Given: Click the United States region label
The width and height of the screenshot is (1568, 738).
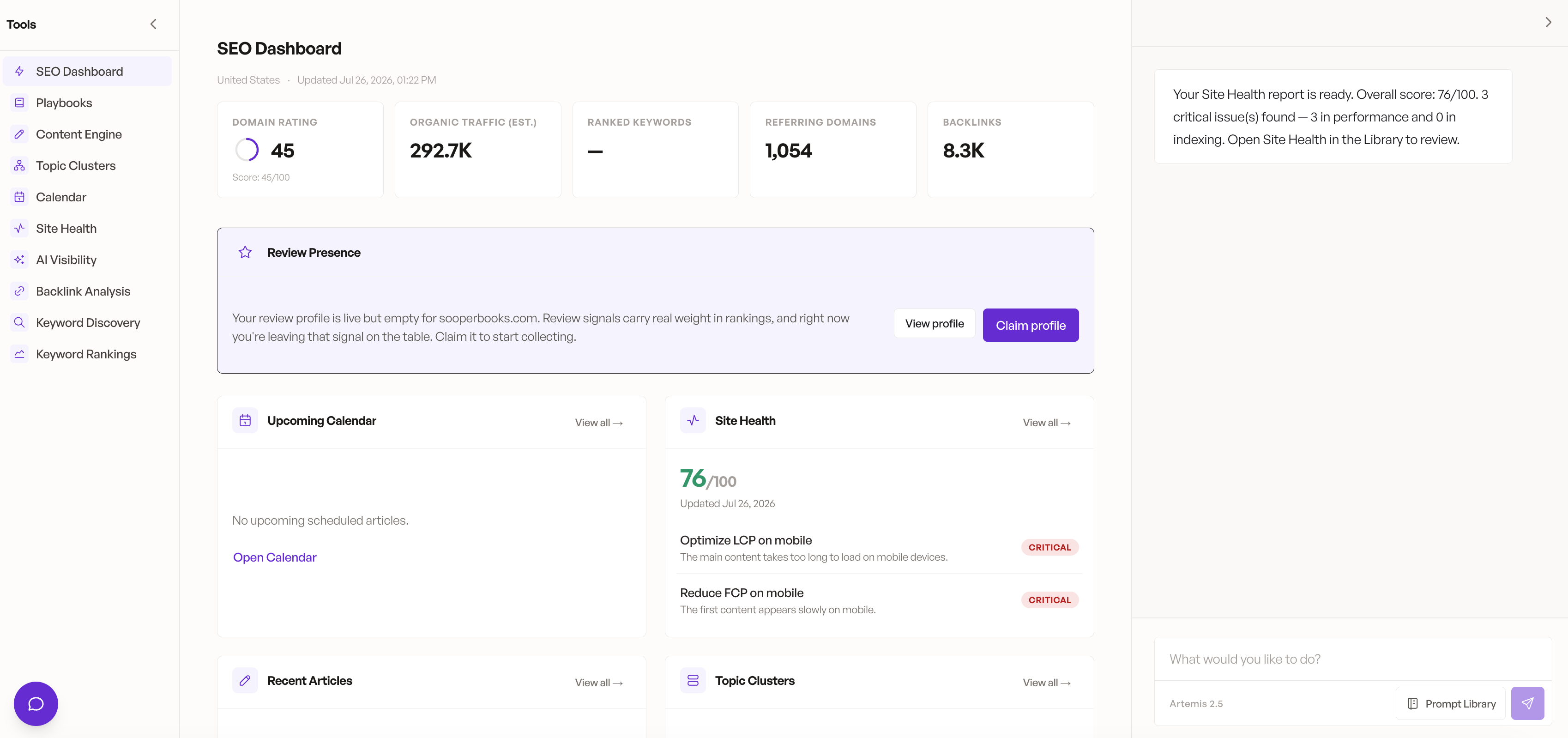Looking at the screenshot, I should pyautogui.click(x=248, y=80).
